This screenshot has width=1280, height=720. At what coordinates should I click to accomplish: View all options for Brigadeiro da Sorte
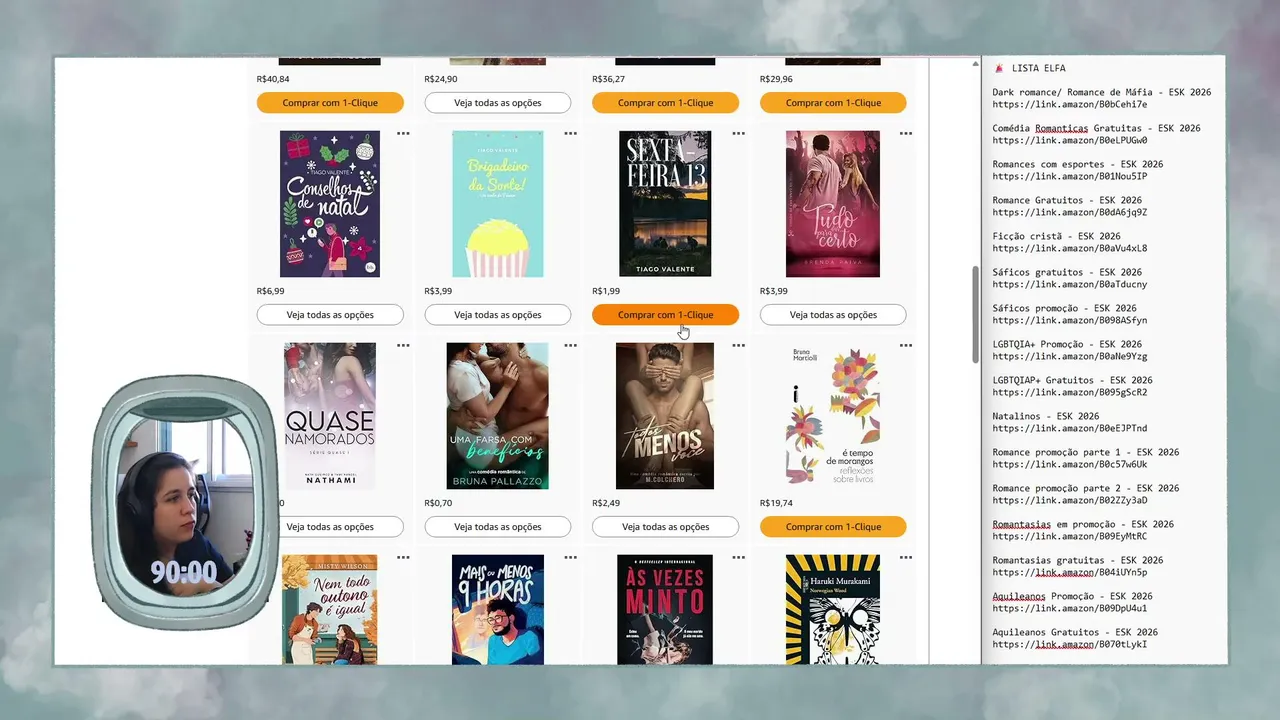(x=498, y=315)
